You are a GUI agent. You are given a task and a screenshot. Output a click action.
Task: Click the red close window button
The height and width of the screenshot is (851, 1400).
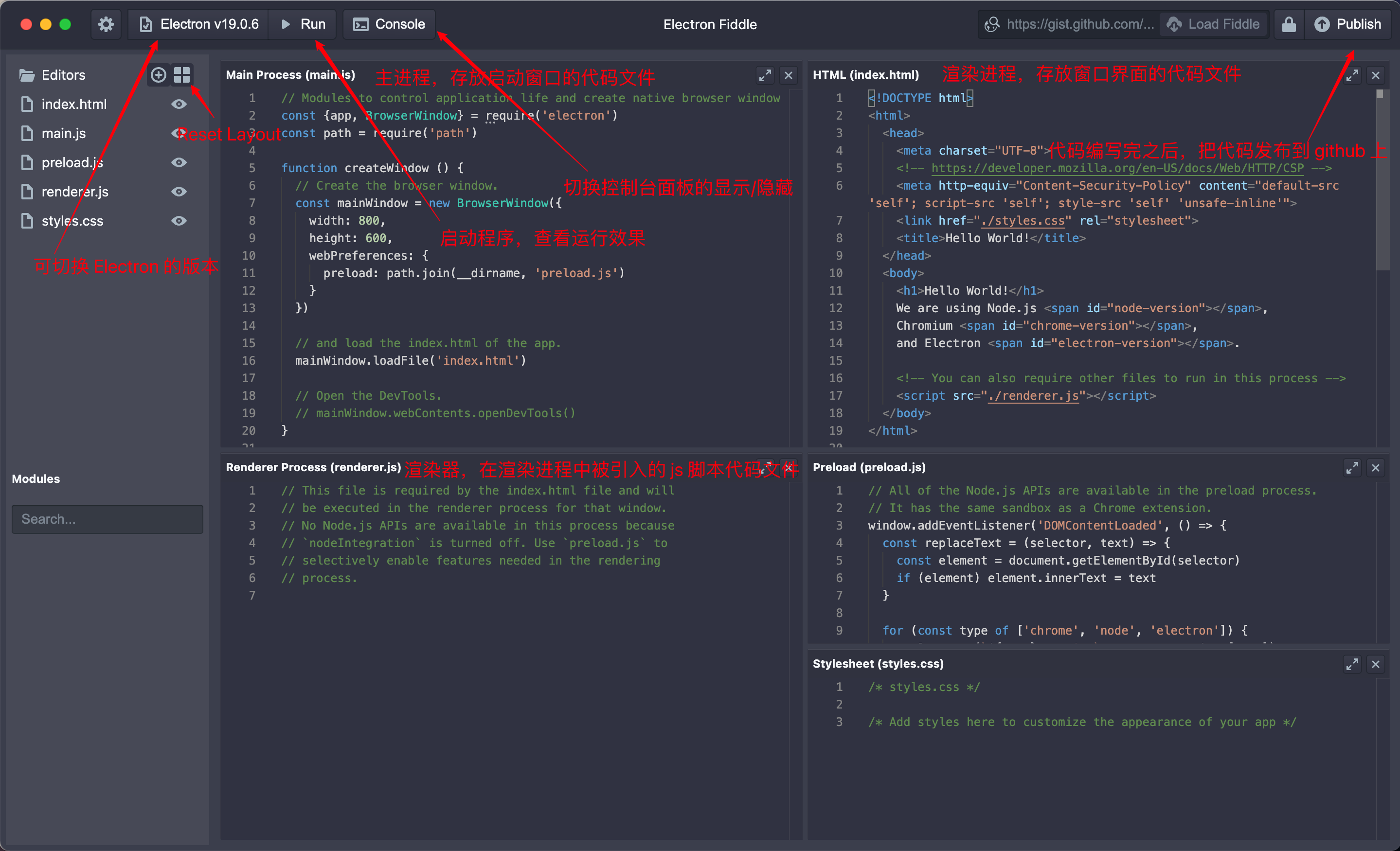26,24
